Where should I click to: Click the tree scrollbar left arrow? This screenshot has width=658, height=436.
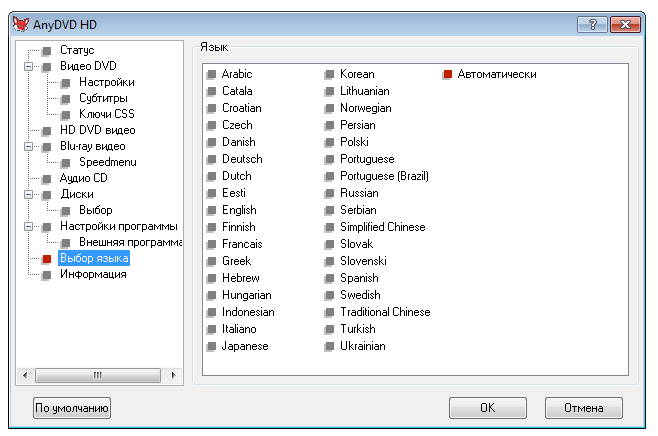(x=25, y=375)
